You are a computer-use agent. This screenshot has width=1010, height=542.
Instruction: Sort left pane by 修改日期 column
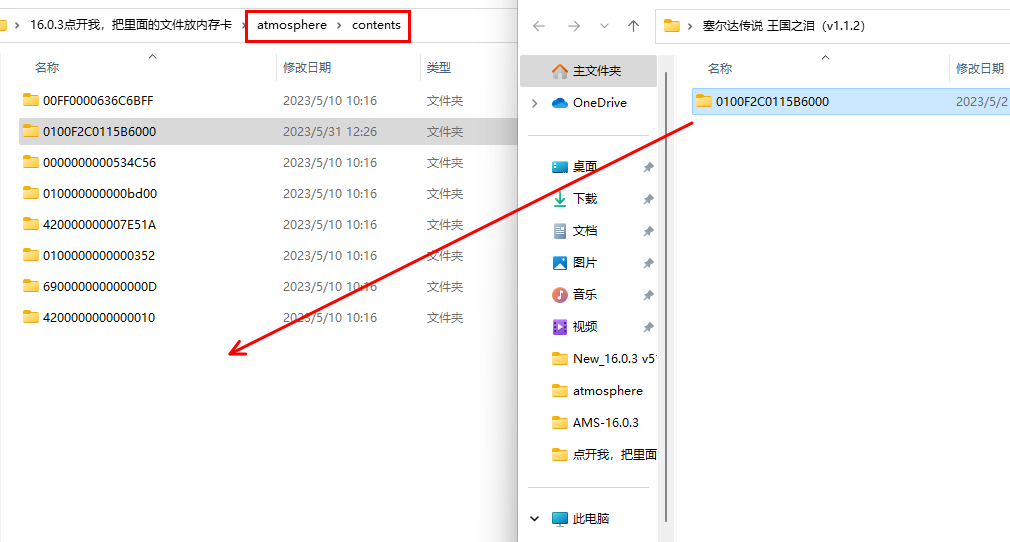[307, 68]
